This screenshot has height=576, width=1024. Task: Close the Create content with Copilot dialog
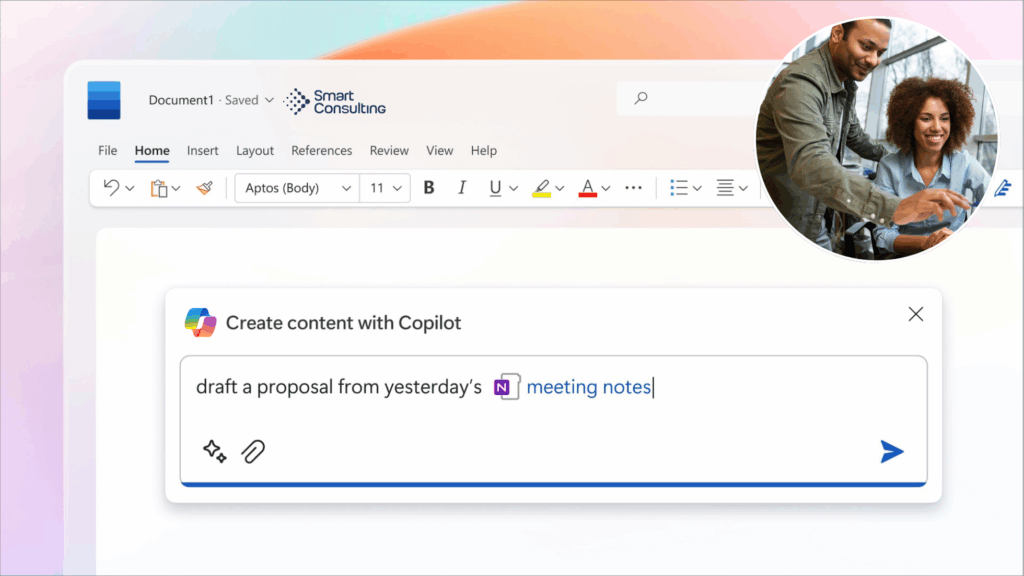point(915,314)
